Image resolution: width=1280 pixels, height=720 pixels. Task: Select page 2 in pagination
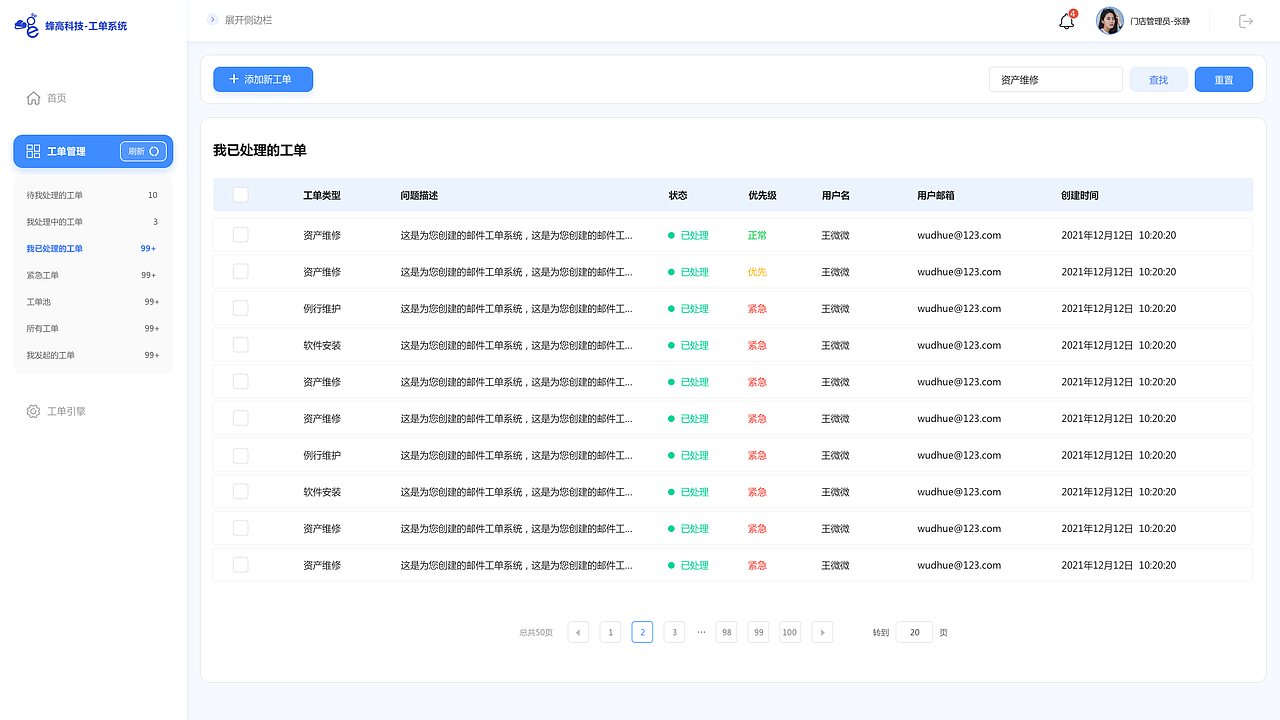642,632
